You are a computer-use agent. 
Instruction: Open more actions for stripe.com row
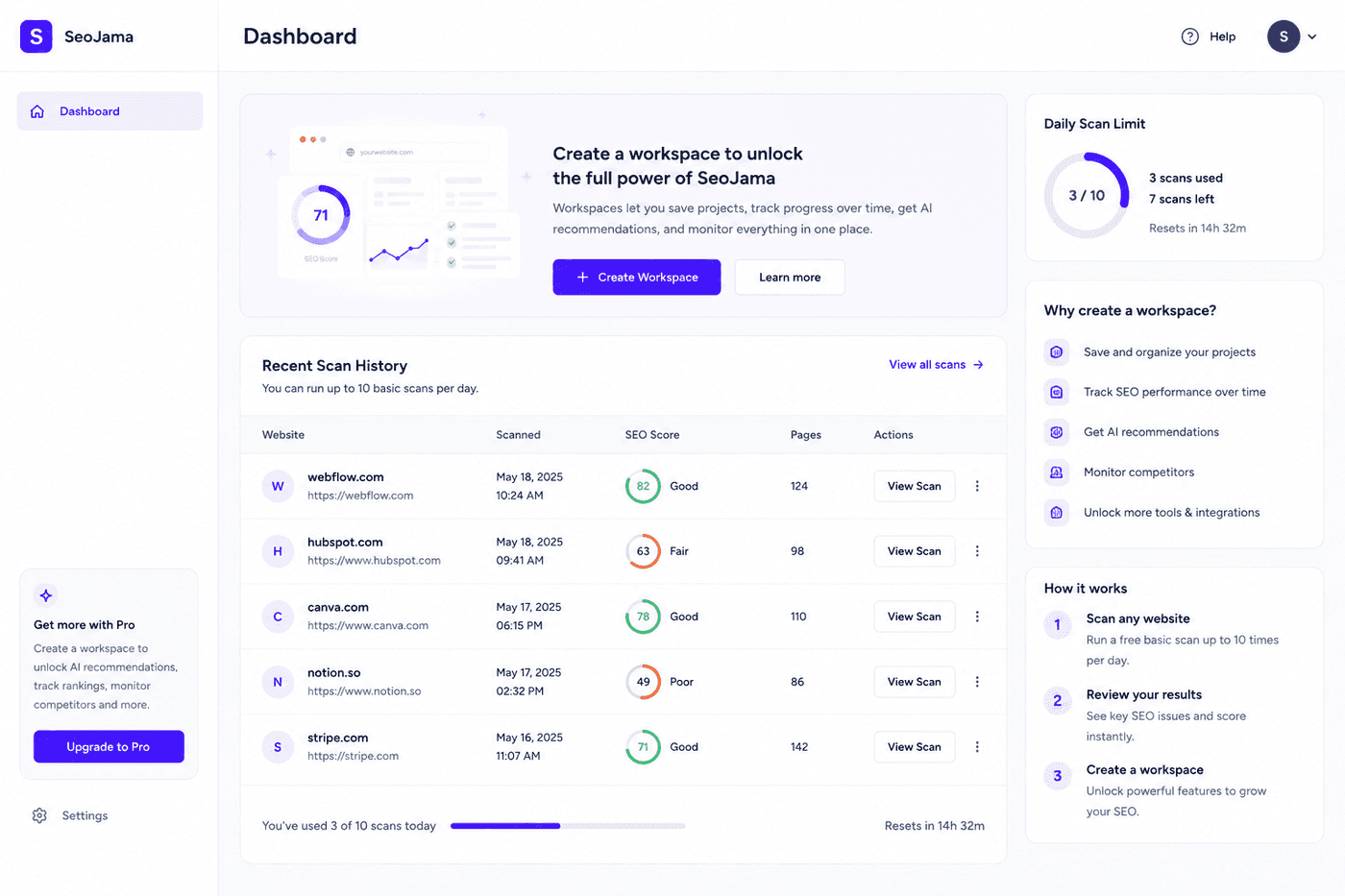coord(977,747)
